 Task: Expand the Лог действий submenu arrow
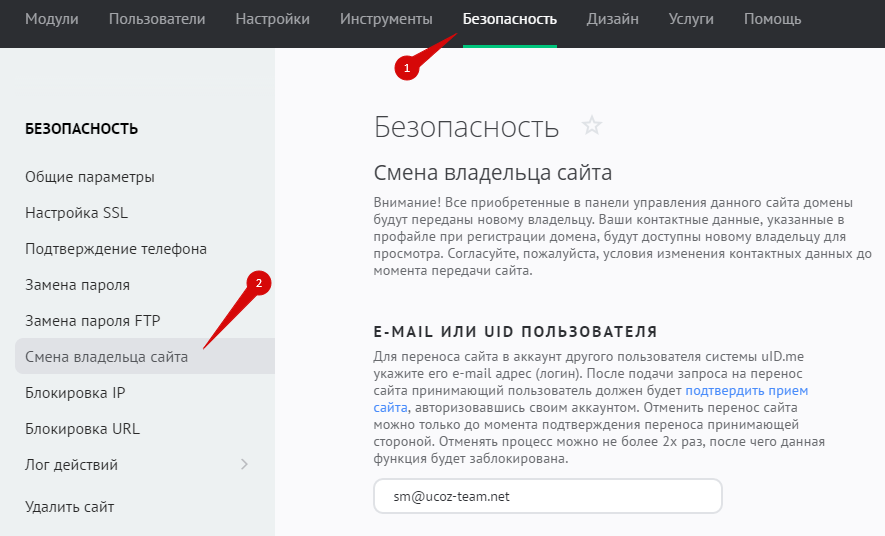(245, 465)
